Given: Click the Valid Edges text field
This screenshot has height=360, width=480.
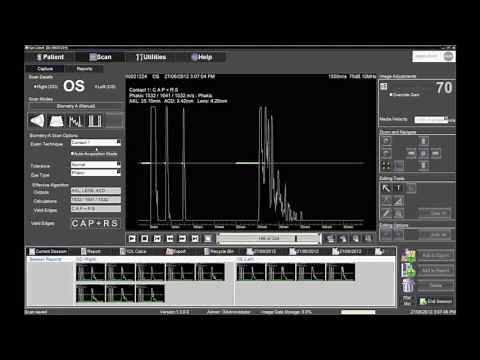Looking at the screenshot, I should pyautogui.click(x=96, y=209).
